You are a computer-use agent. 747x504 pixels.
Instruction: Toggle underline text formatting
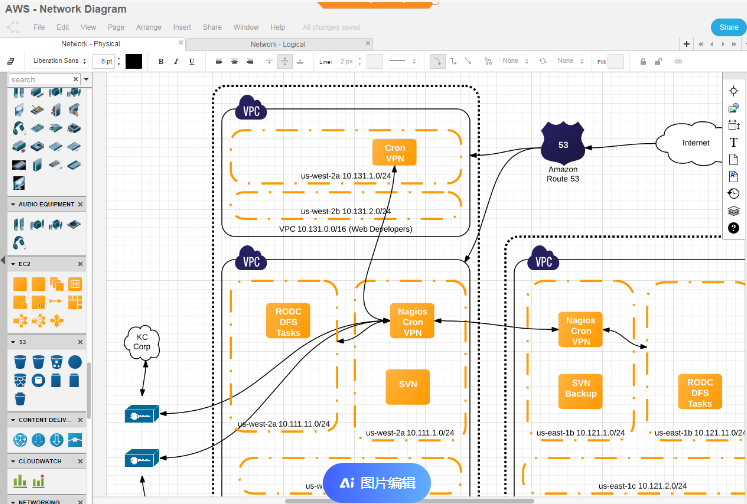[192, 61]
